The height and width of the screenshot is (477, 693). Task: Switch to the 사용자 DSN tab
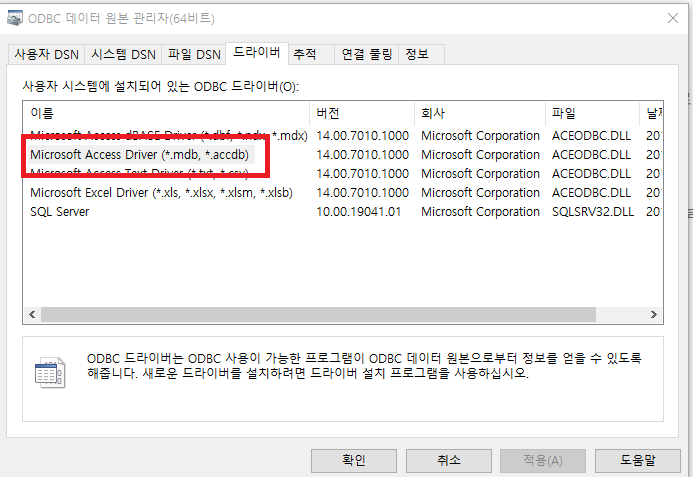pos(46,54)
